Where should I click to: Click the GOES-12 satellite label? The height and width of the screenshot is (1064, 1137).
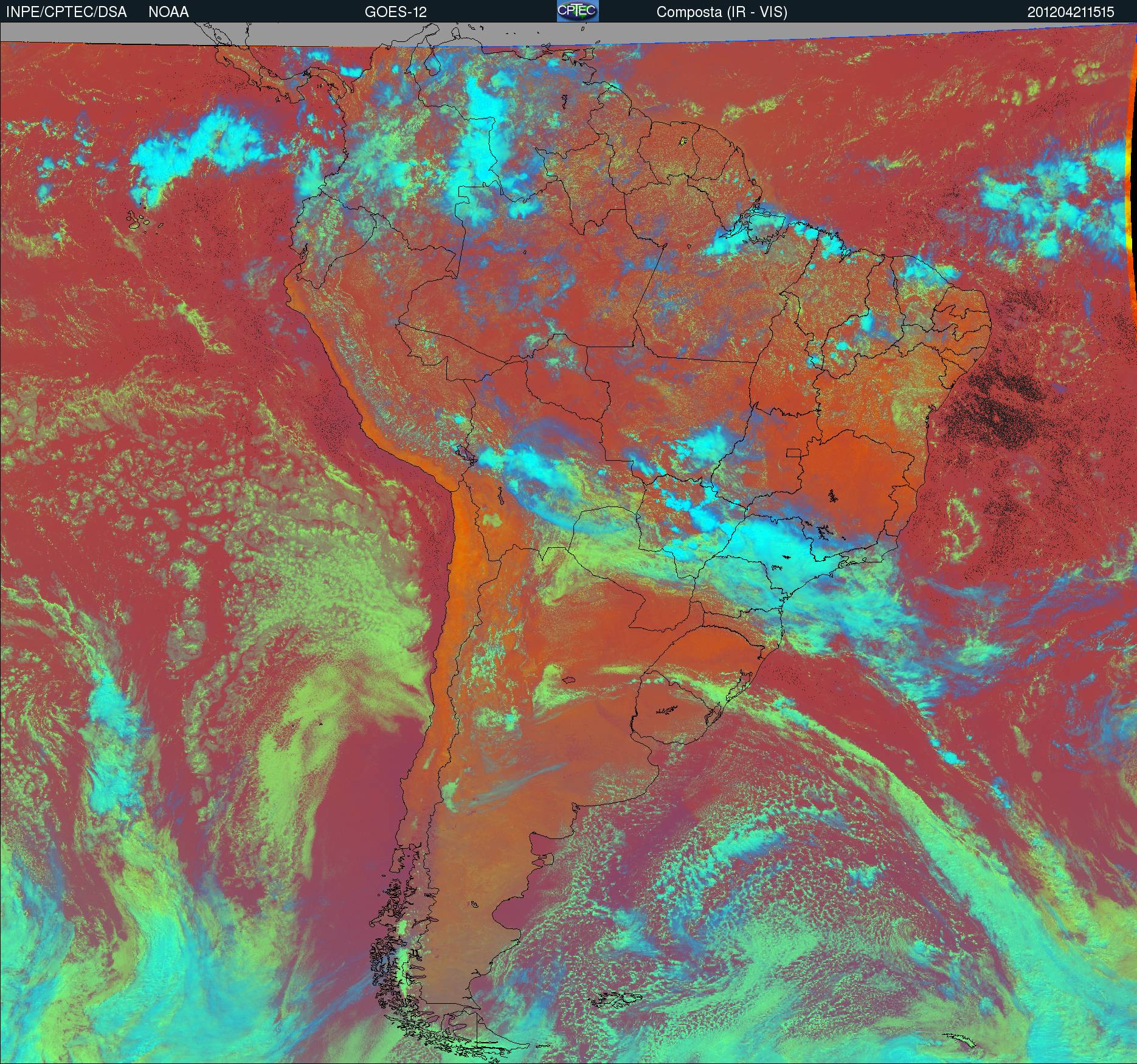pos(395,12)
